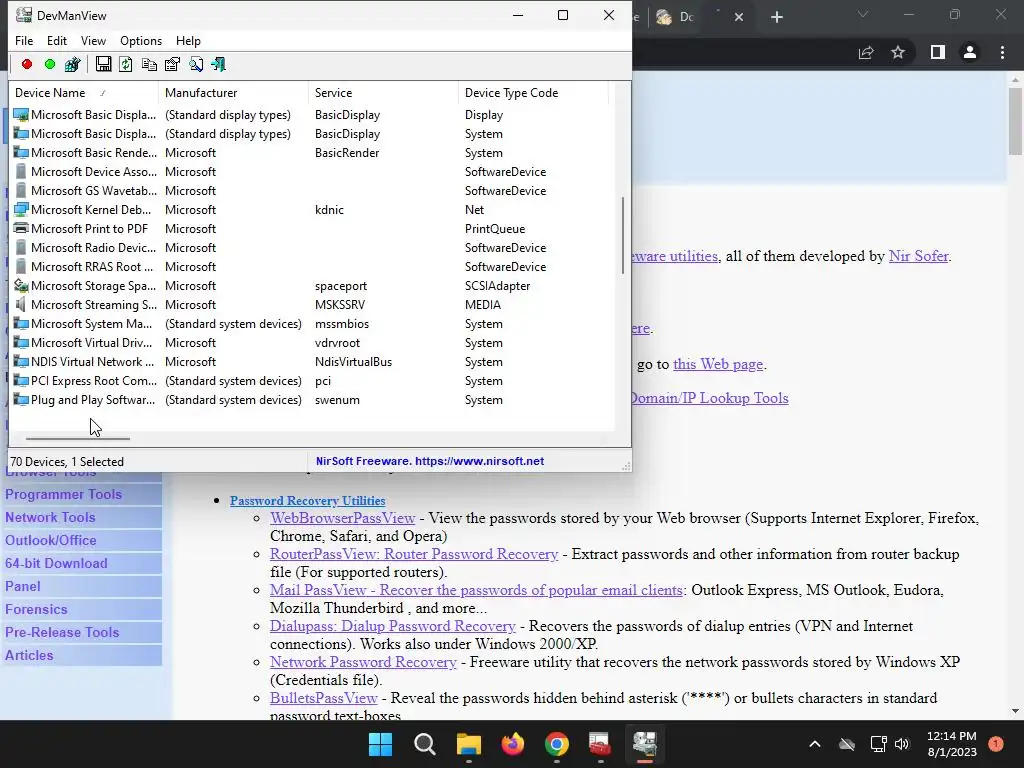
Task: Click the red toolbox taskbar icon
Action: tap(600, 744)
